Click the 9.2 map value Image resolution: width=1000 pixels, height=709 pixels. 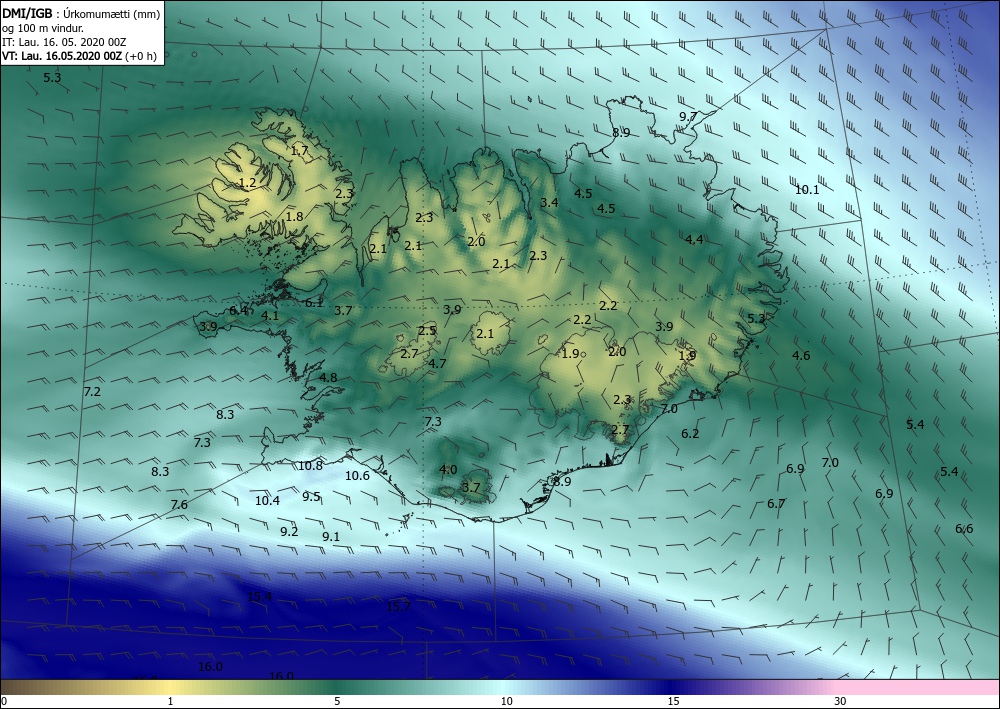coord(289,531)
